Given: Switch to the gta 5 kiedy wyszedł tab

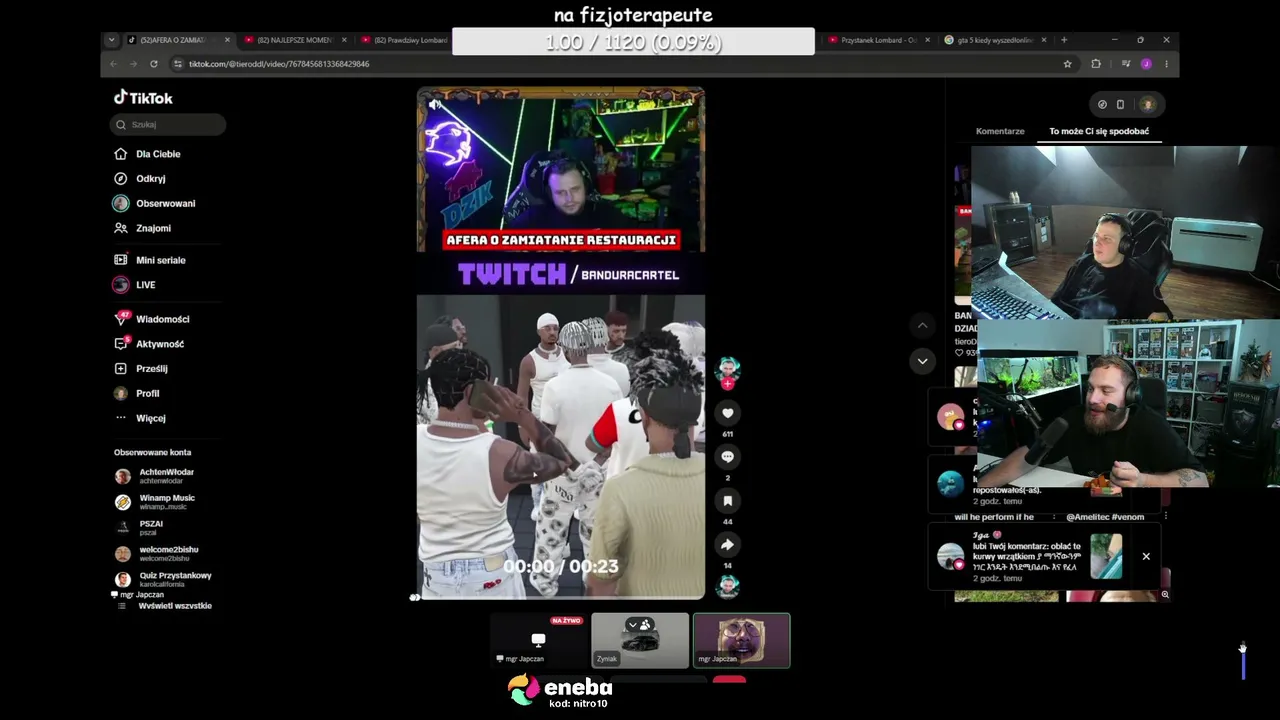Looking at the screenshot, I should pyautogui.click(x=994, y=40).
